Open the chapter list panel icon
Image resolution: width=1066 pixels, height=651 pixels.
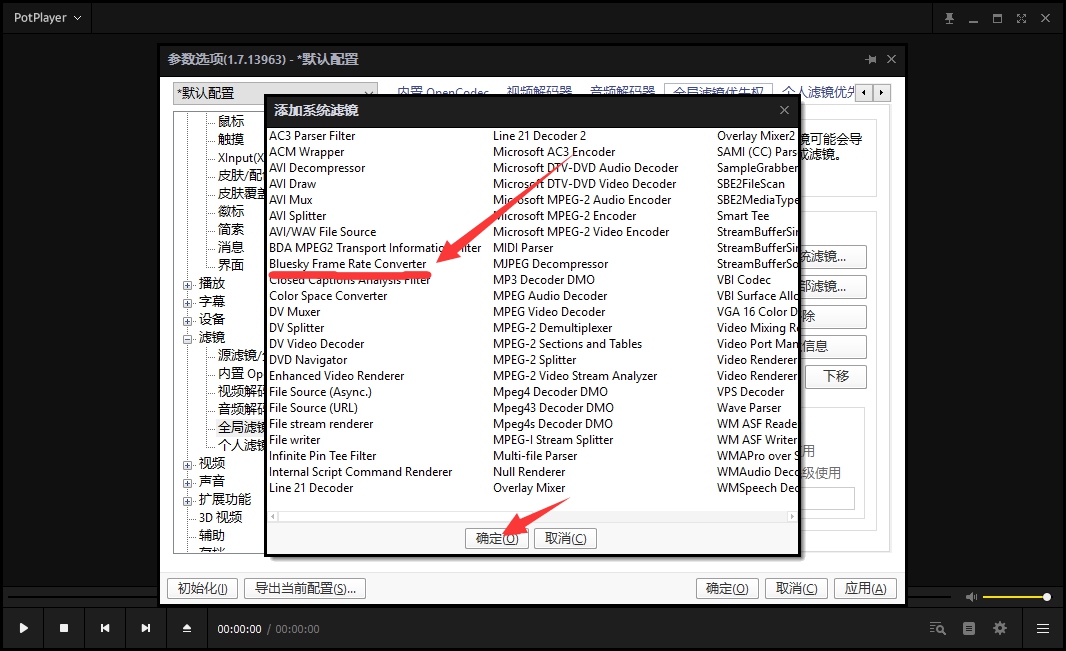pos(969,629)
